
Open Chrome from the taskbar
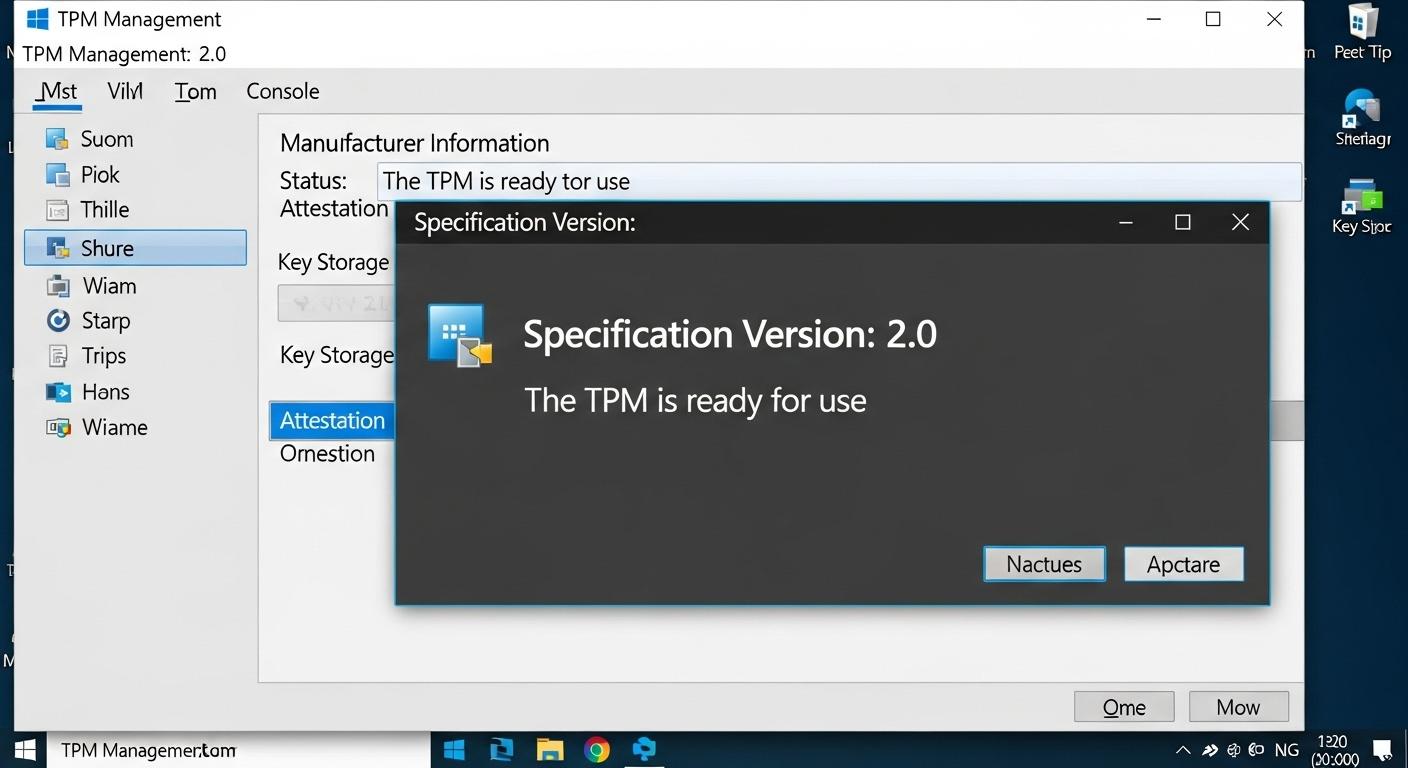click(x=597, y=749)
